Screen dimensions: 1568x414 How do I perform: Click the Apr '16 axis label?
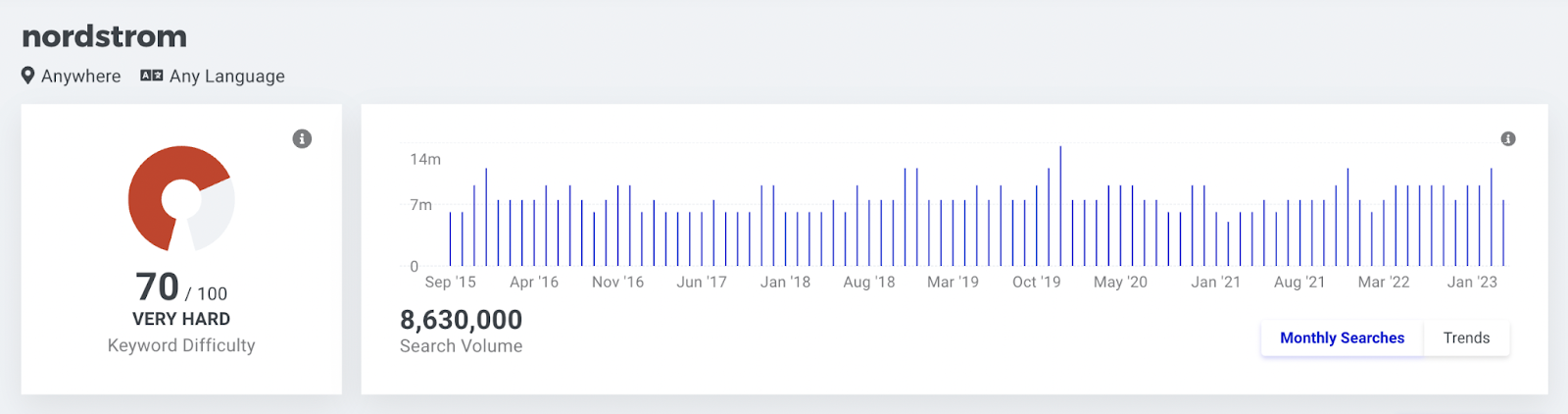[x=534, y=282]
